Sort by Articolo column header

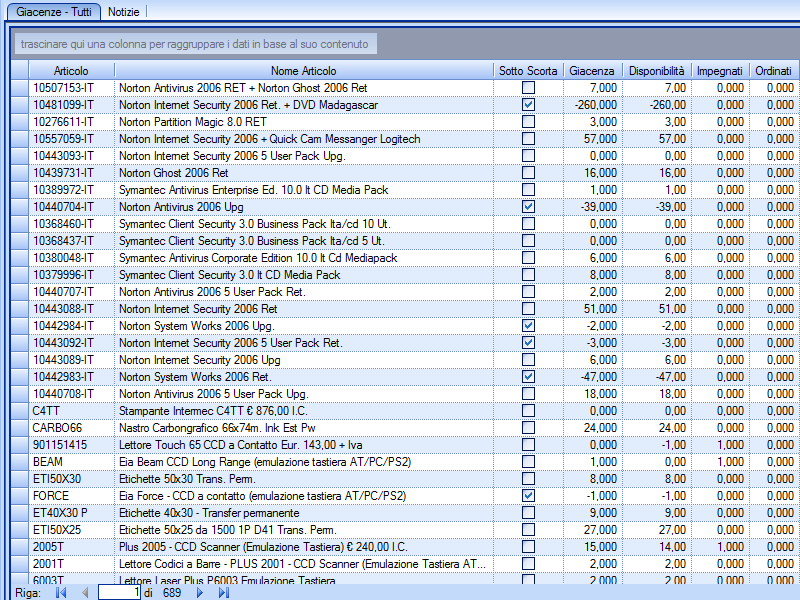pos(71,70)
